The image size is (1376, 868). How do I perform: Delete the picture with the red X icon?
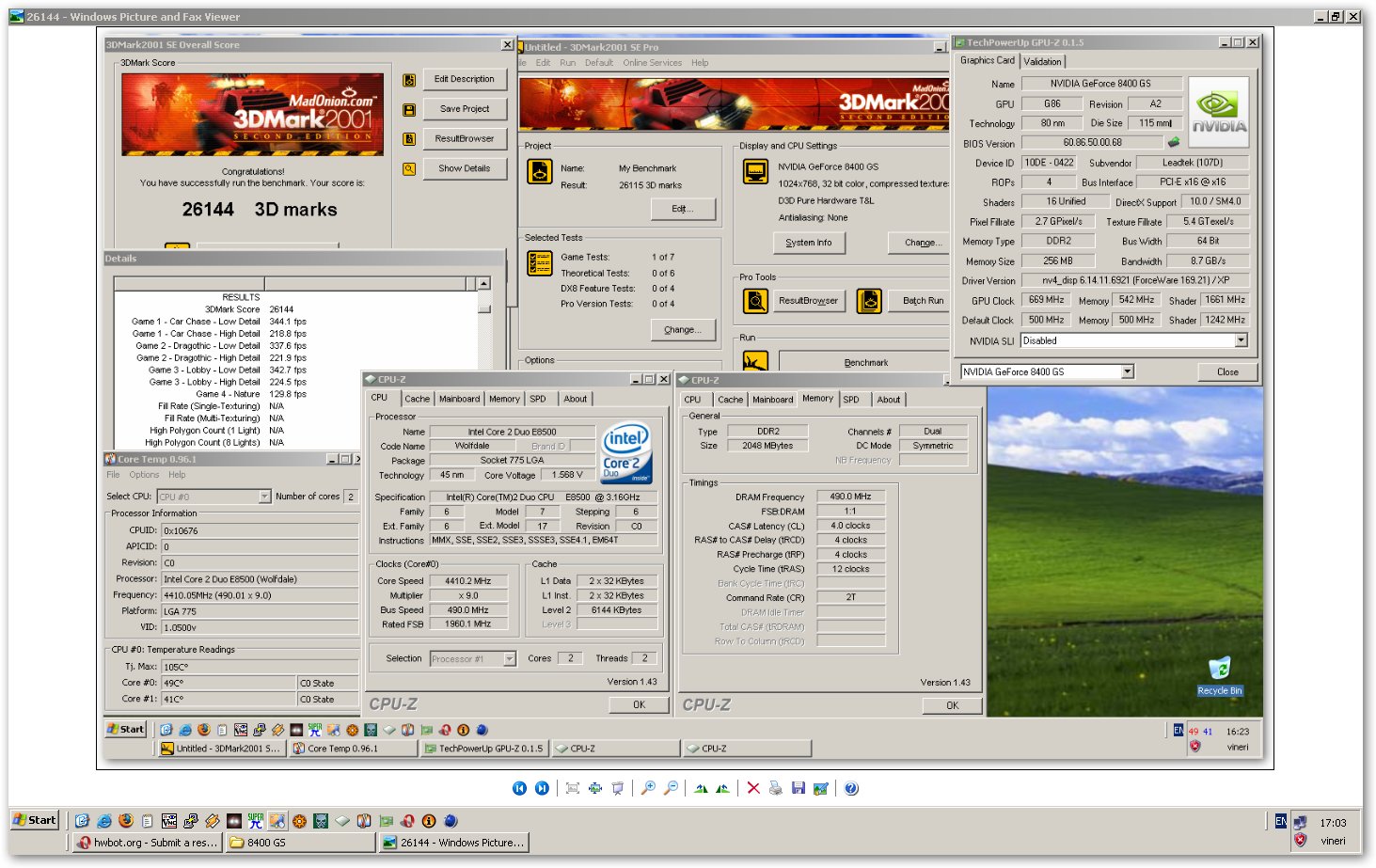tap(753, 788)
